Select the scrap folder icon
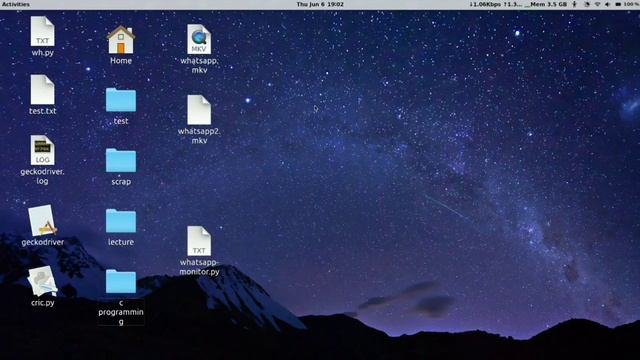Image resolution: width=640 pixels, height=360 pixels. 121,160
